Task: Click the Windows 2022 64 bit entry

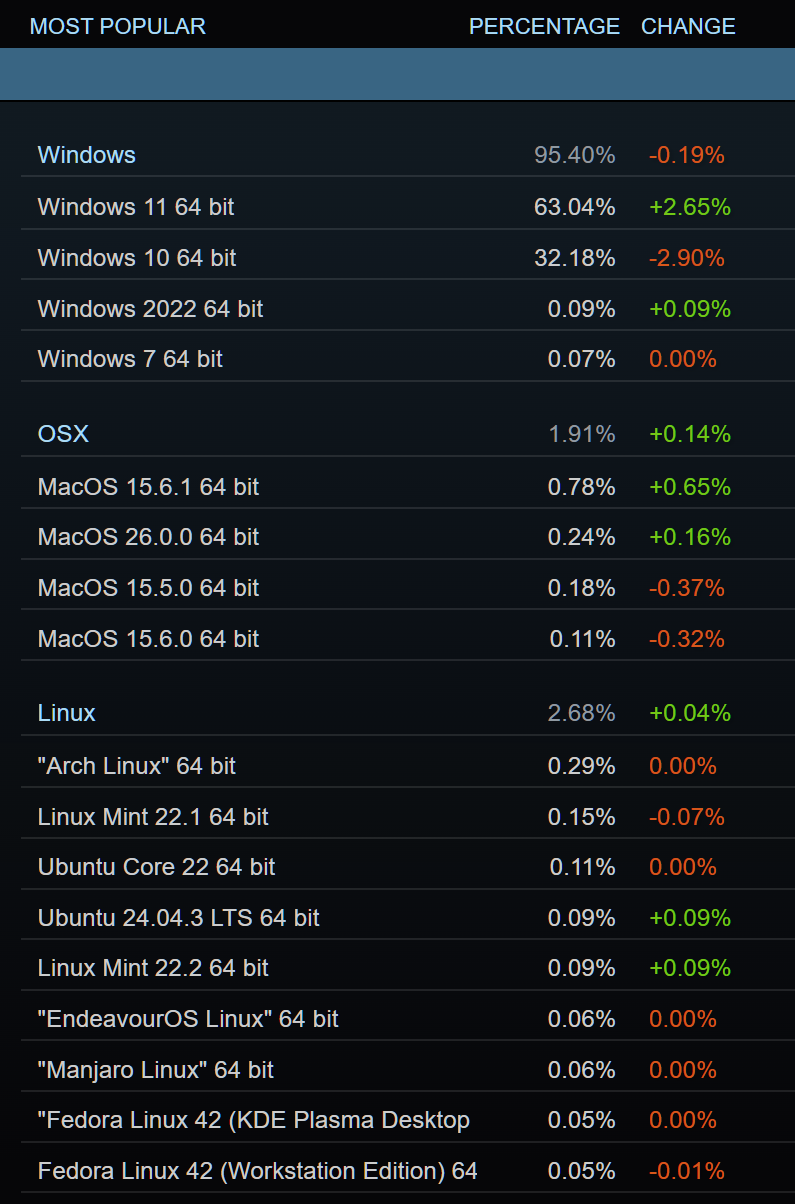Action: [x=150, y=309]
